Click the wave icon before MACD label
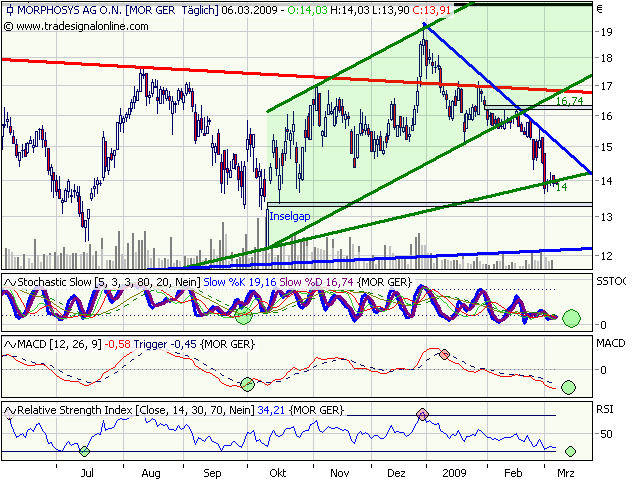The width and height of the screenshot is (640, 480). point(10,345)
